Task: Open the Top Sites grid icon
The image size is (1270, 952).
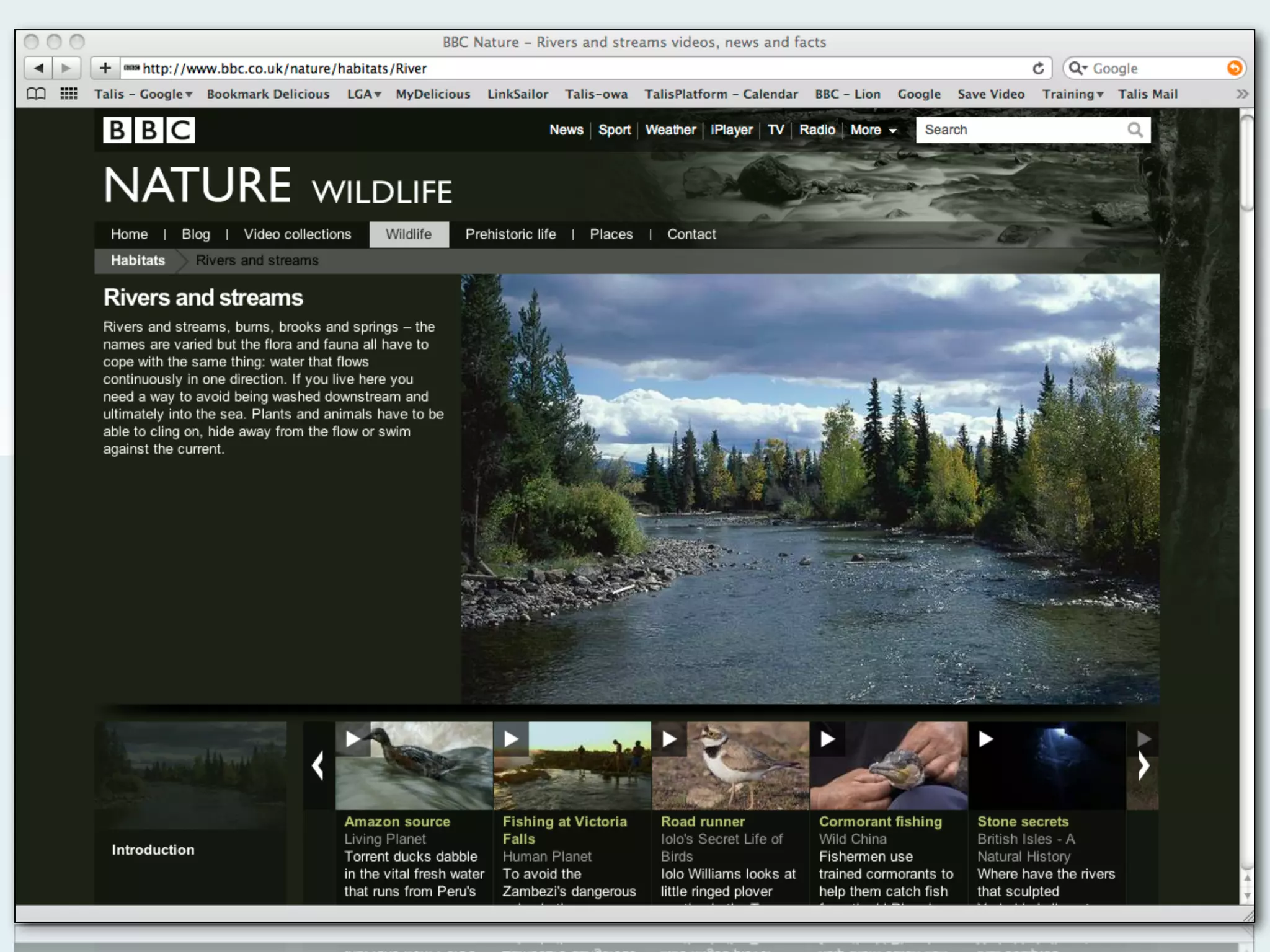Action: [69, 94]
